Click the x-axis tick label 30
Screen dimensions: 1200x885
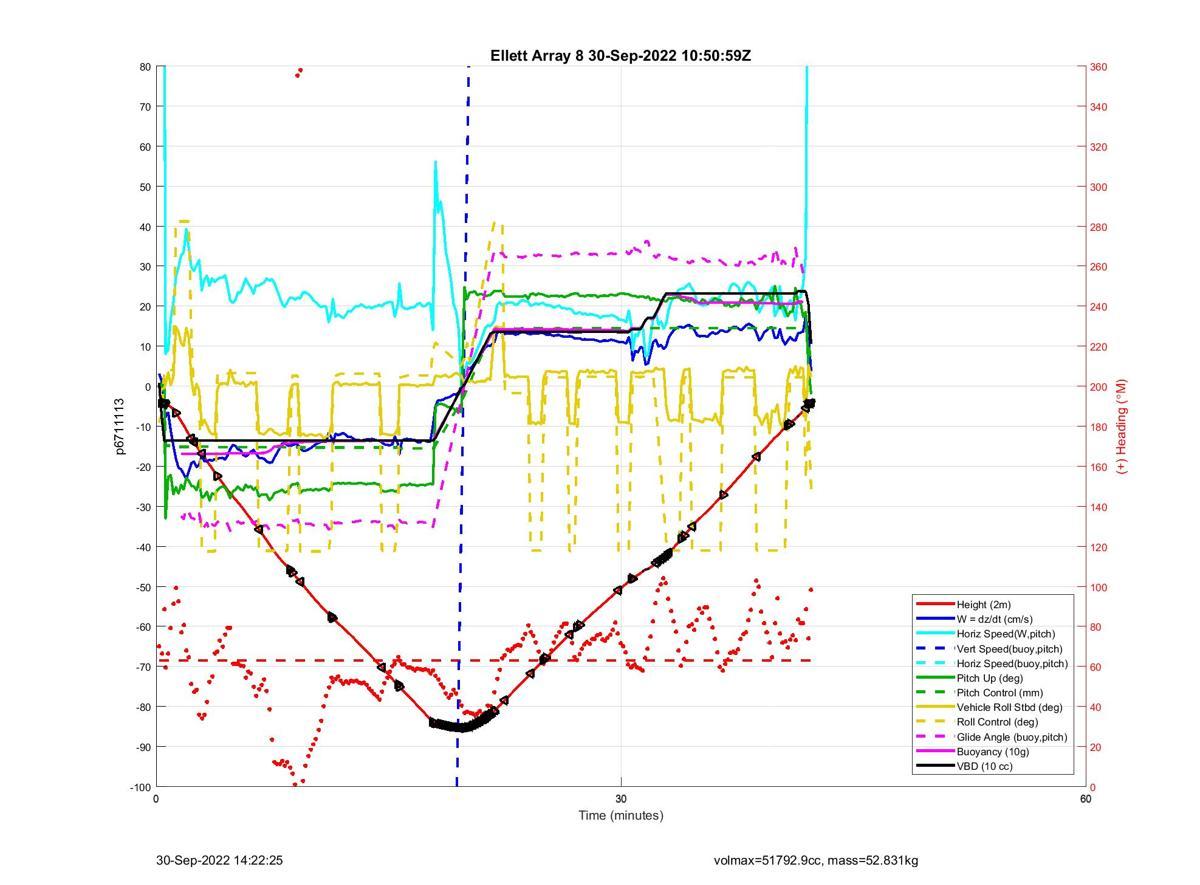click(621, 799)
